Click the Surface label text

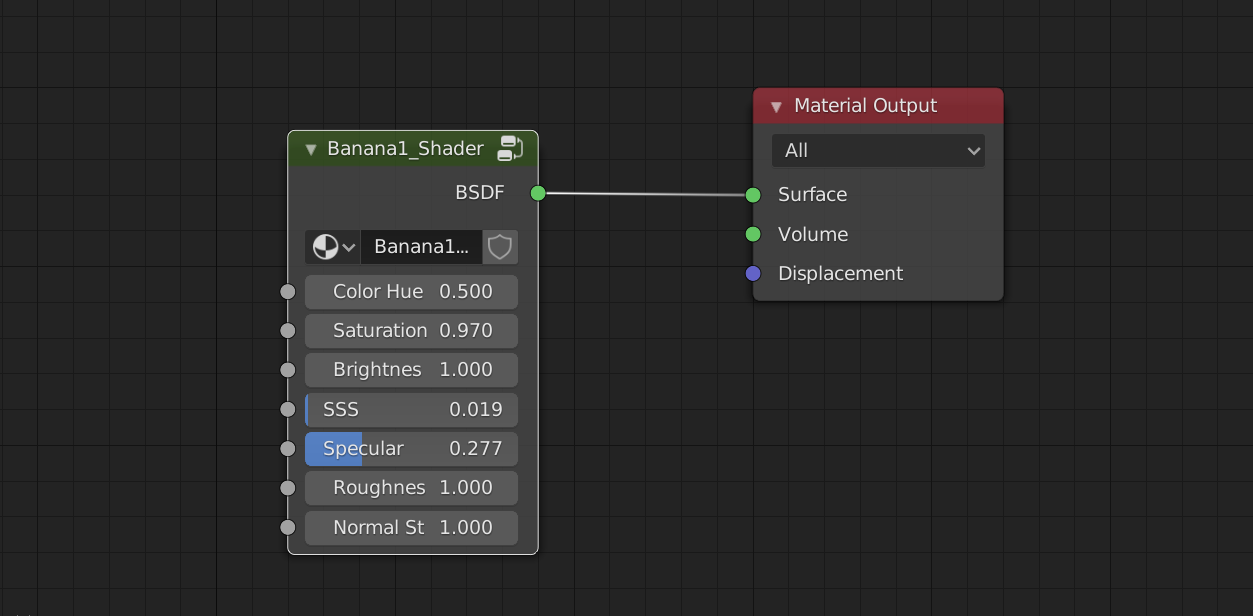[x=811, y=194]
